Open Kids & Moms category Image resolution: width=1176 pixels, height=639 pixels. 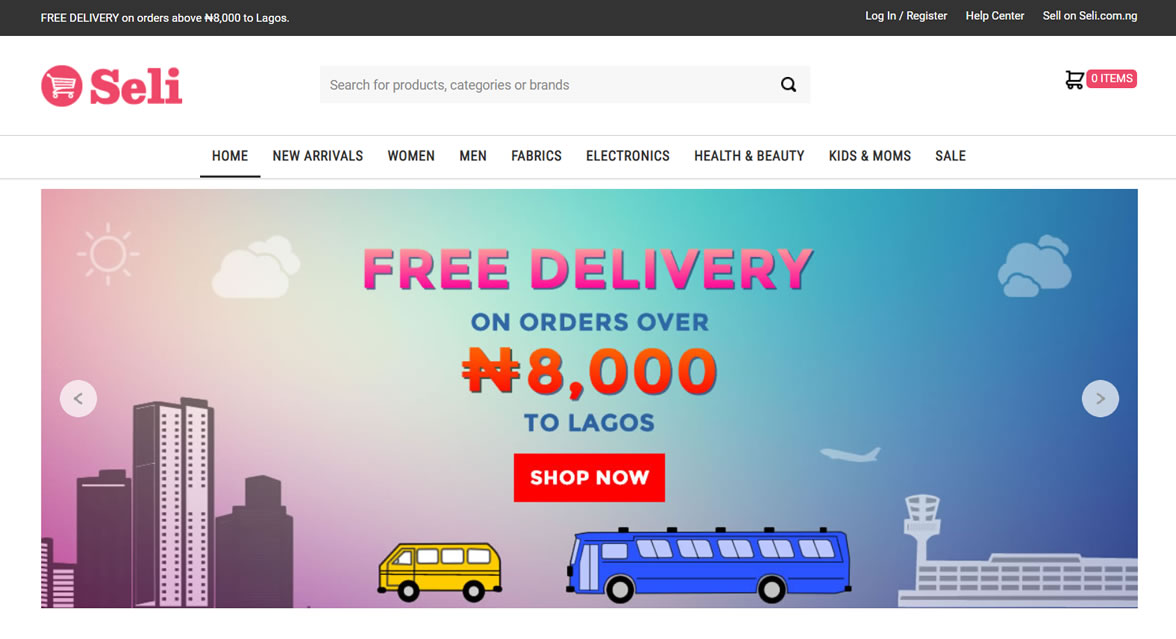(870, 156)
